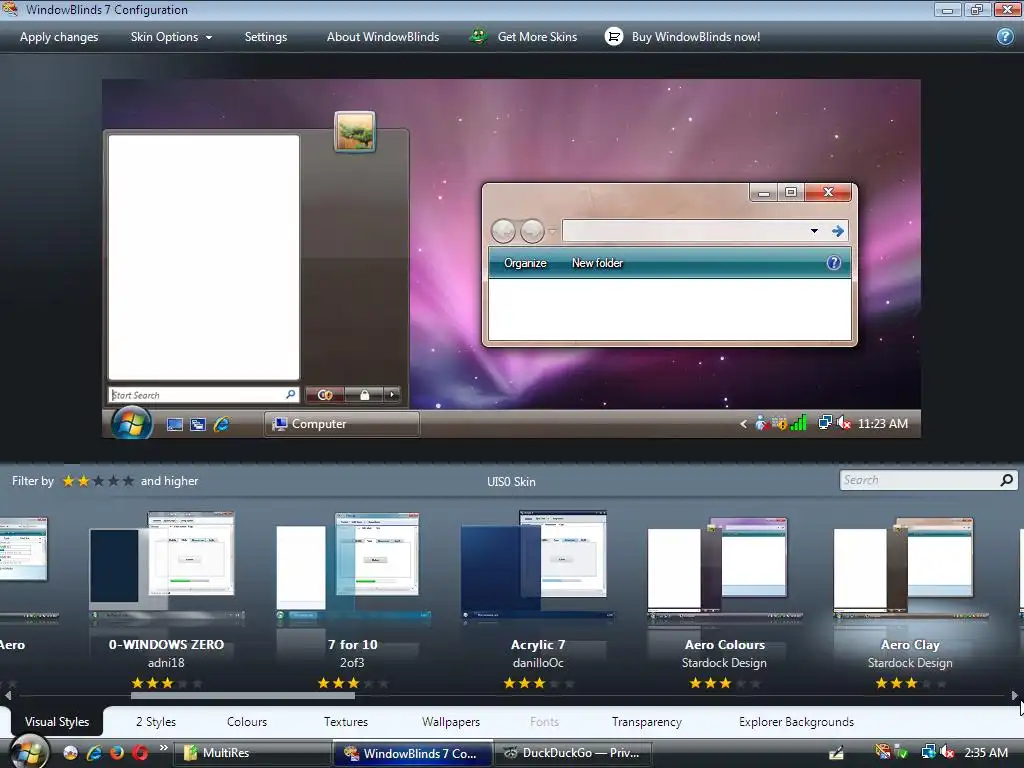Click the Start orb in the skin preview

(x=131, y=423)
